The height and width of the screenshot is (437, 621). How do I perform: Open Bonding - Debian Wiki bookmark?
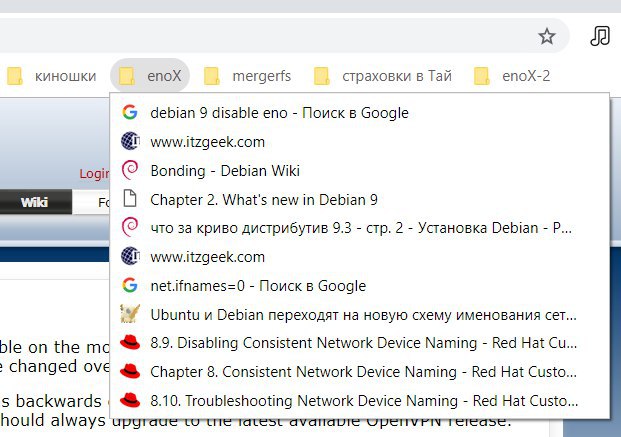(x=360, y=171)
